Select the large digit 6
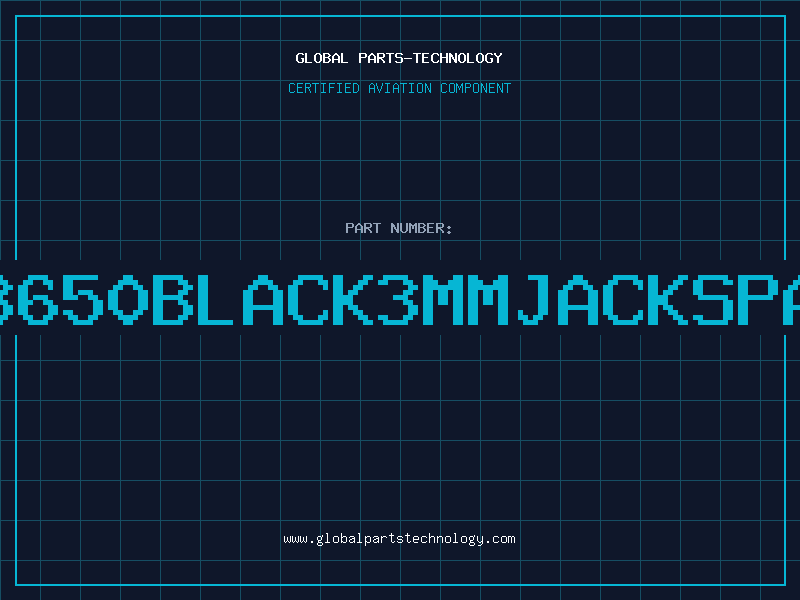 click(x=42, y=299)
